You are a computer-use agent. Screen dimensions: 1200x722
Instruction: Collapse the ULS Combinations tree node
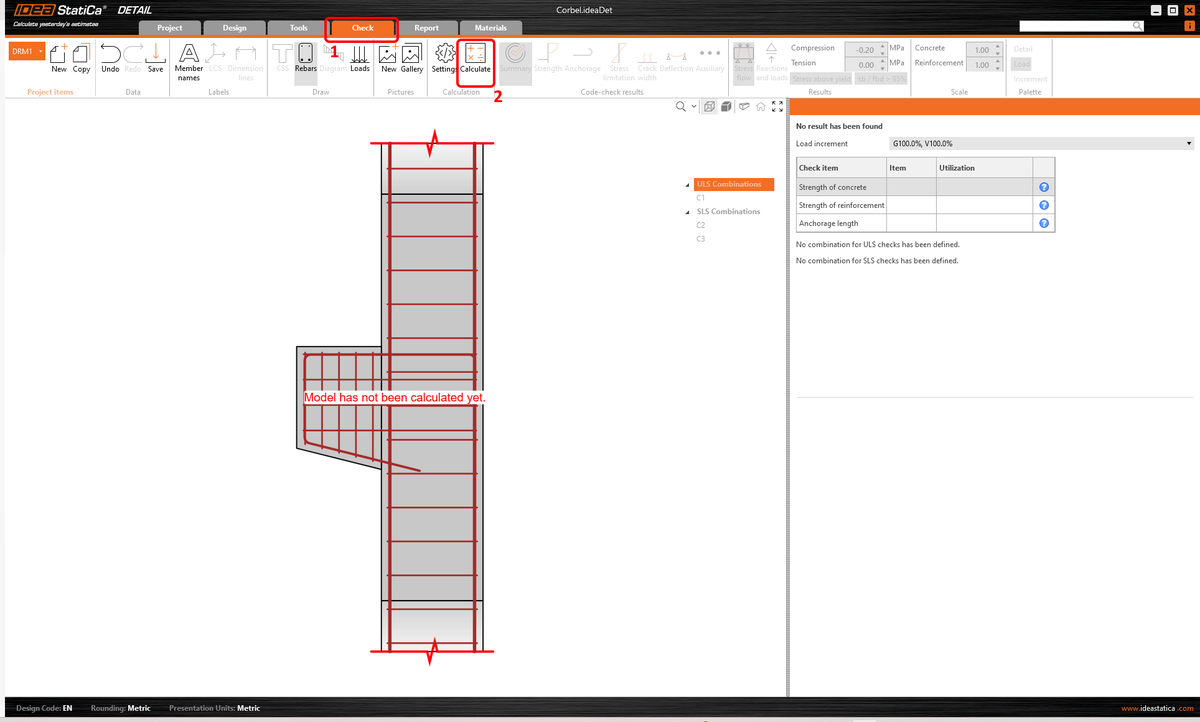point(686,184)
